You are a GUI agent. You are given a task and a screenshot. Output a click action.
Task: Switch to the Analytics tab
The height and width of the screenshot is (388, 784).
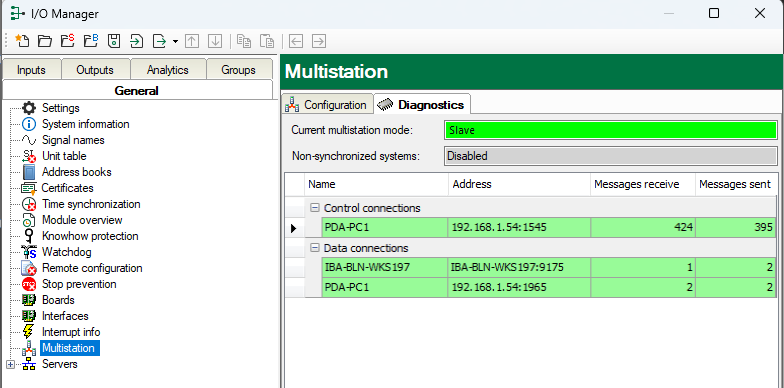(x=168, y=70)
